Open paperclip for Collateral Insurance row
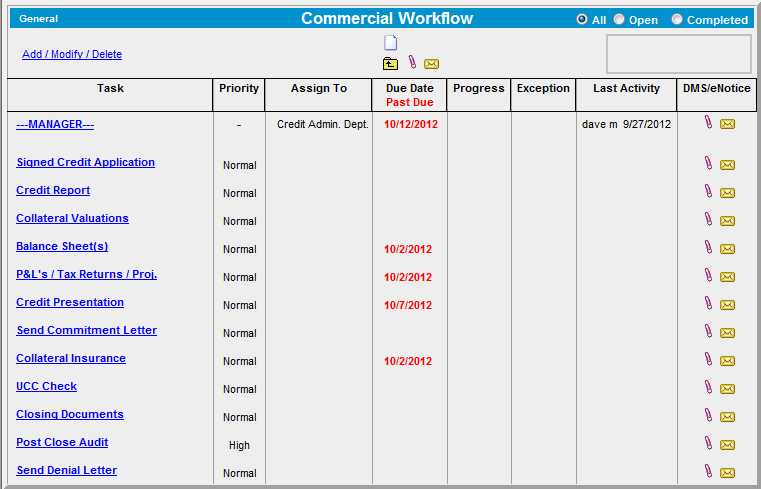Viewport: 761px width, 489px height. tap(709, 359)
